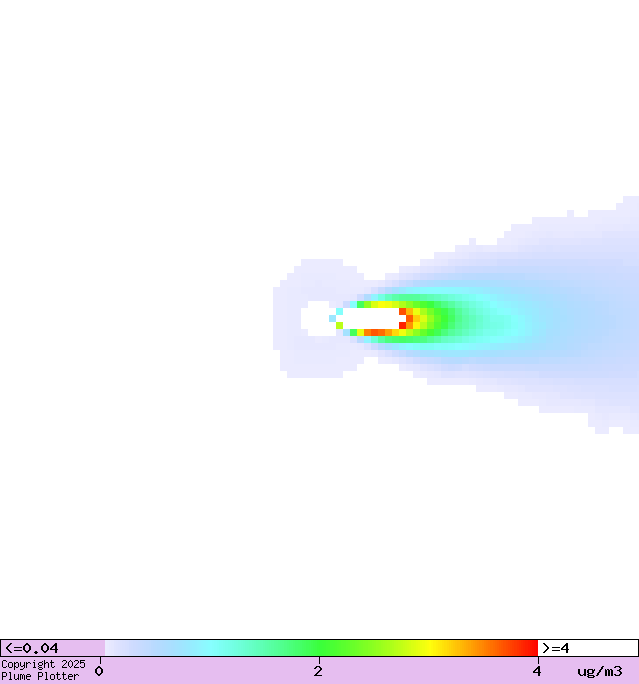This screenshot has height=684, width=639.
Task: Select the >=4 legend box
Action: pos(587,648)
